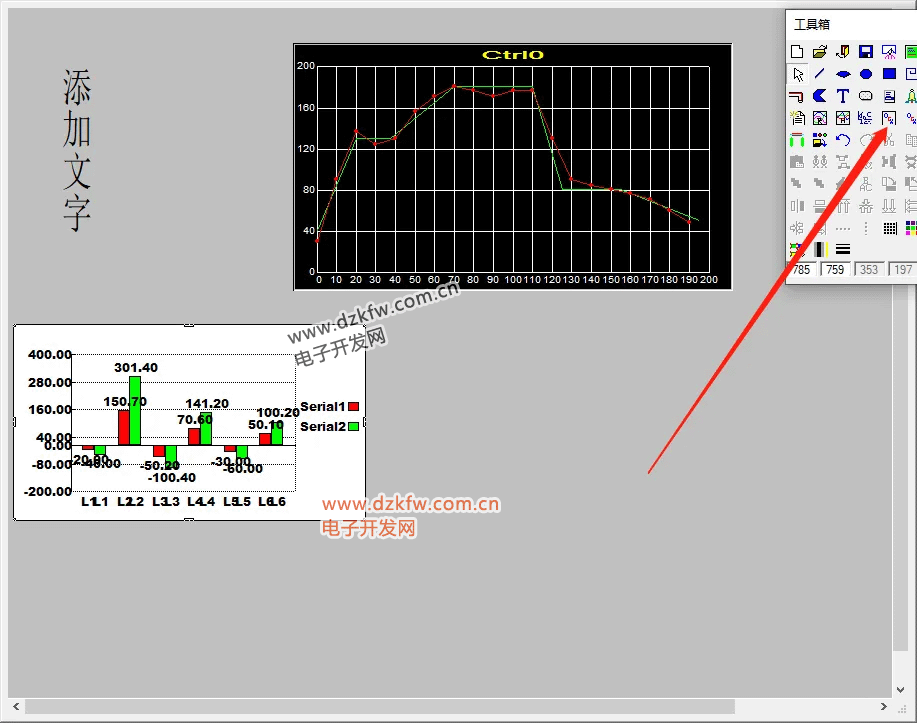This screenshot has width=917, height=723.
Task: Open a file with the folder icon
Action: click(x=820, y=52)
